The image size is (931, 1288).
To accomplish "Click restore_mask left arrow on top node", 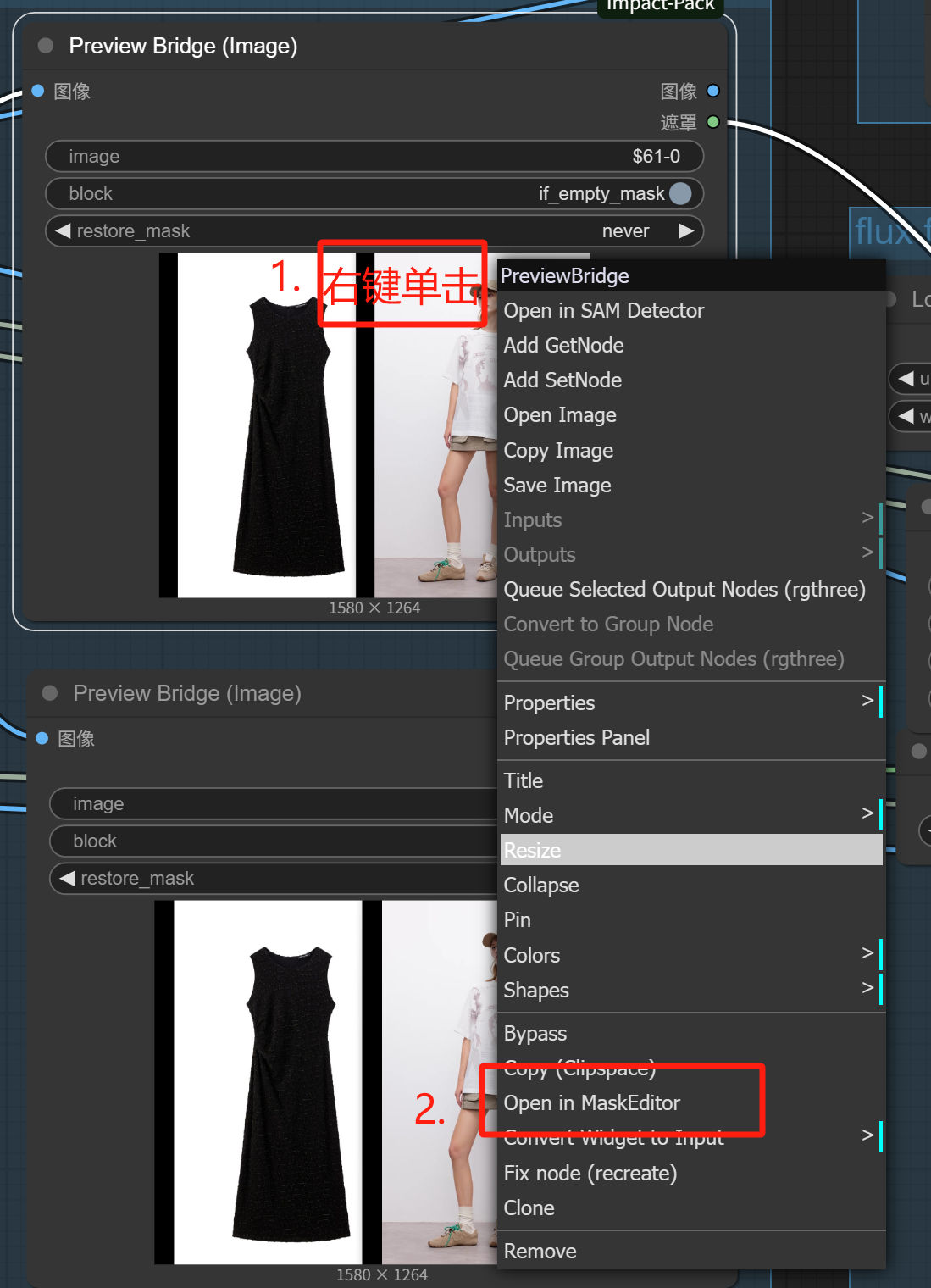I will pyautogui.click(x=63, y=231).
